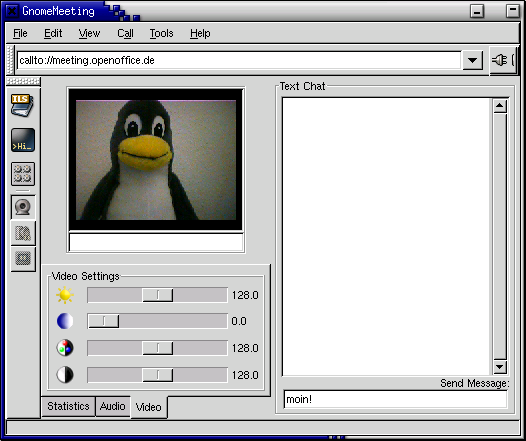Click the Send Message label
Image resolution: width=526 pixels, height=441 pixels.
point(475,383)
